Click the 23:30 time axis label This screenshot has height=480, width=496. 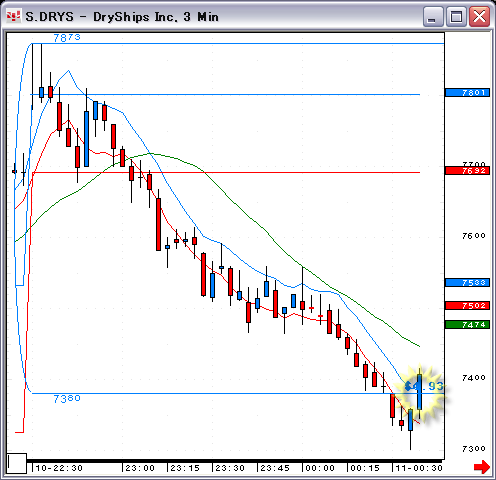pos(230,468)
